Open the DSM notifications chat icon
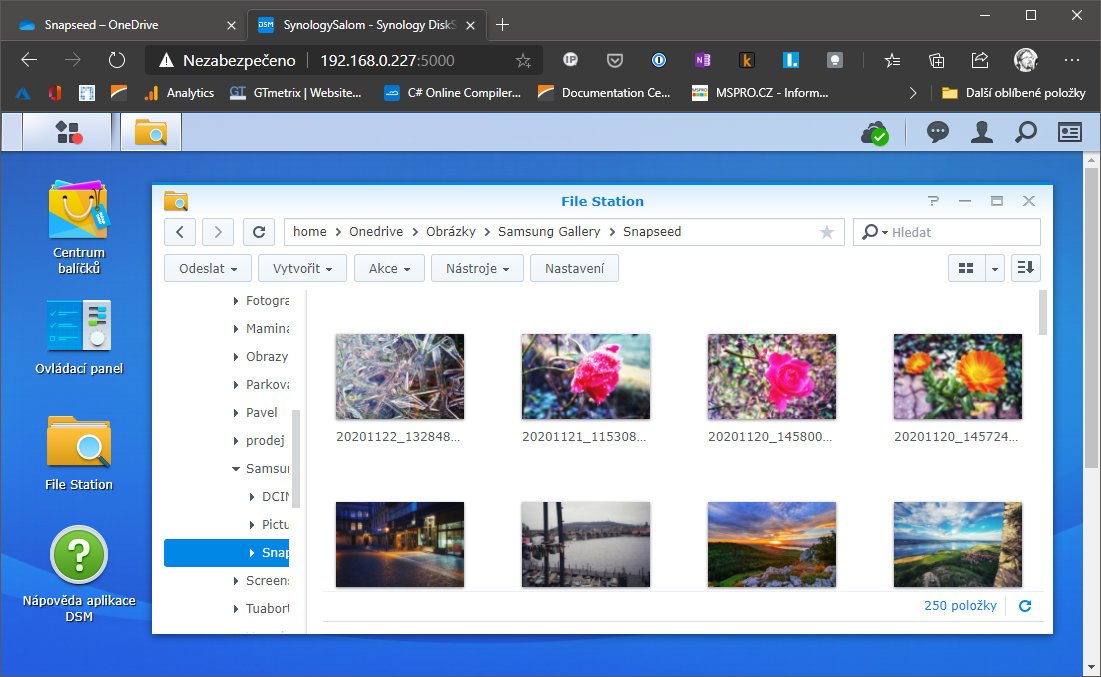The height and width of the screenshot is (677, 1101). [937, 132]
